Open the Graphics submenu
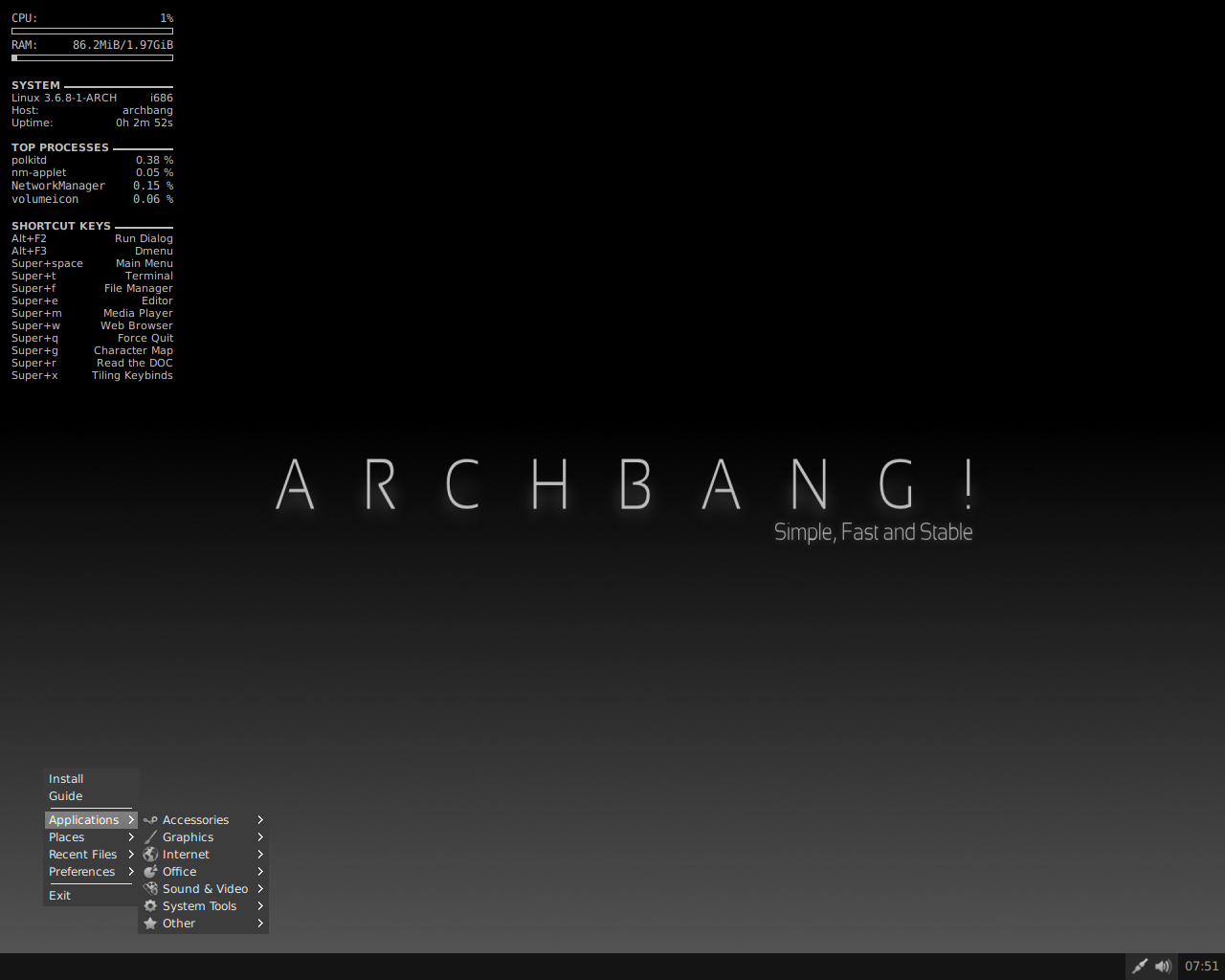The width and height of the screenshot is (1225, 980). click(x=203, y=837)
